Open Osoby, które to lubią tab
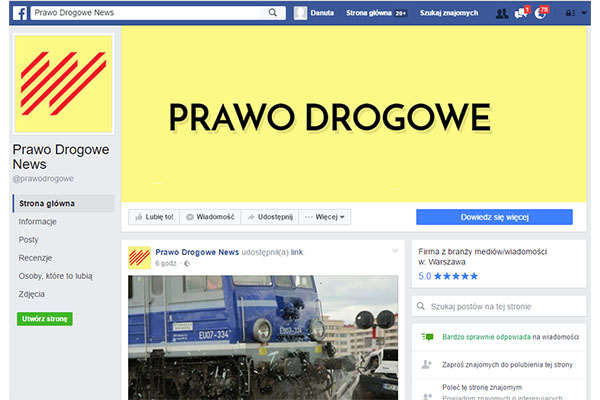 pyautogui.click(x=55, y=276)
